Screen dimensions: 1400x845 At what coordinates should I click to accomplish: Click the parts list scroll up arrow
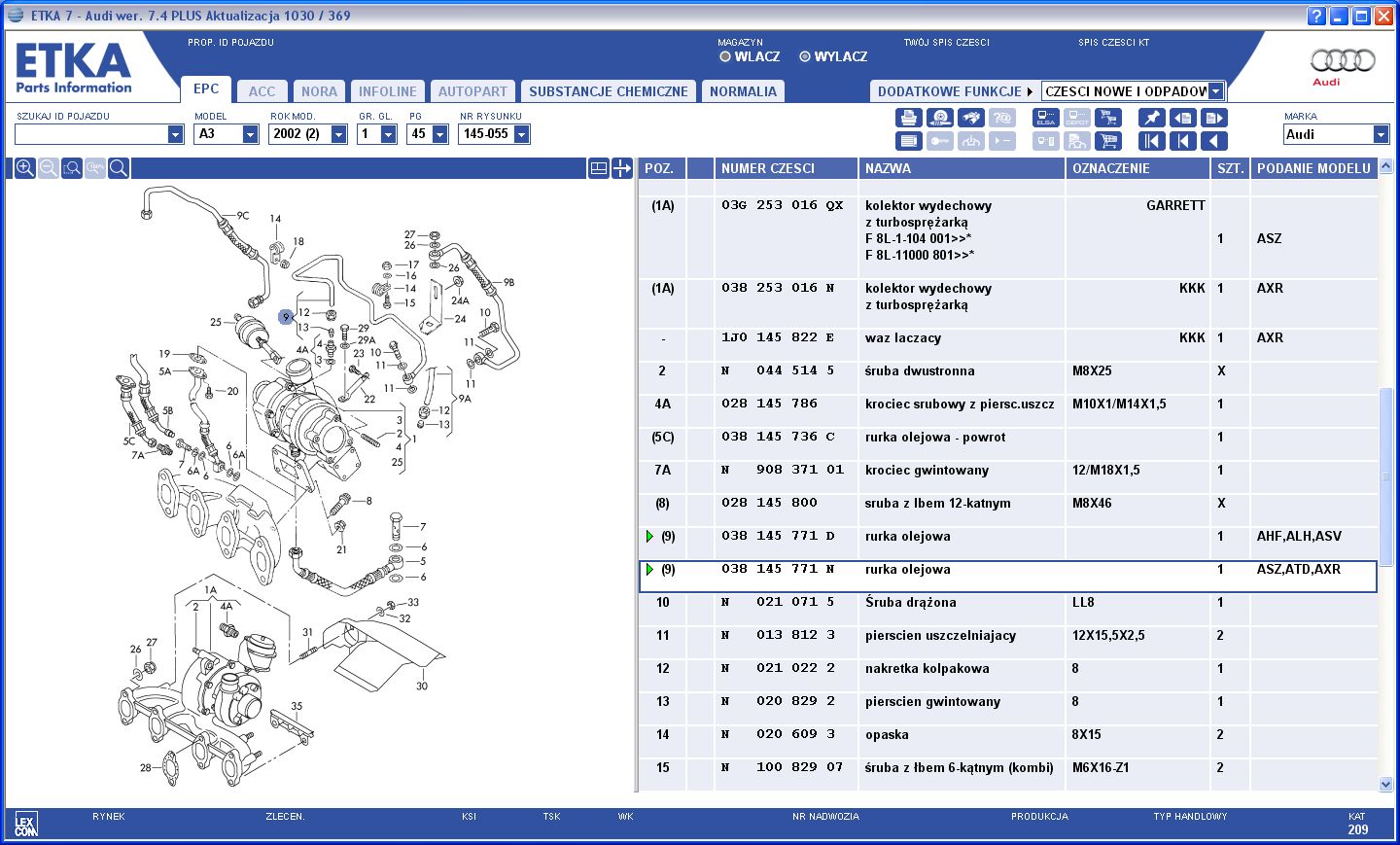(x=1386, y=167)
